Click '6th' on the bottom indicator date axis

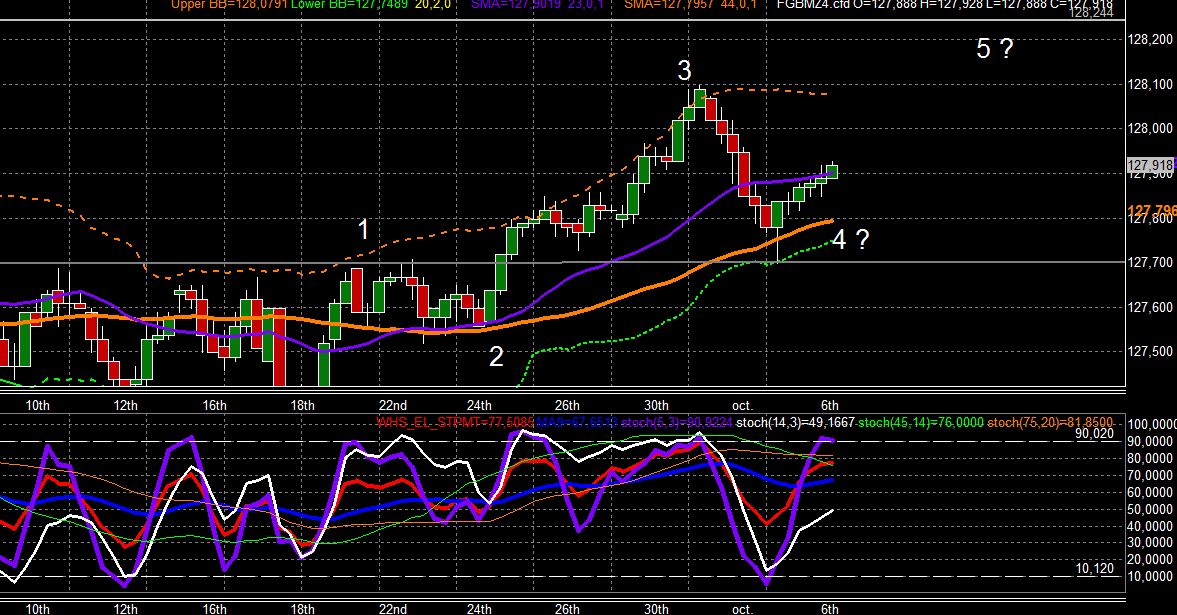coord(829,608)
